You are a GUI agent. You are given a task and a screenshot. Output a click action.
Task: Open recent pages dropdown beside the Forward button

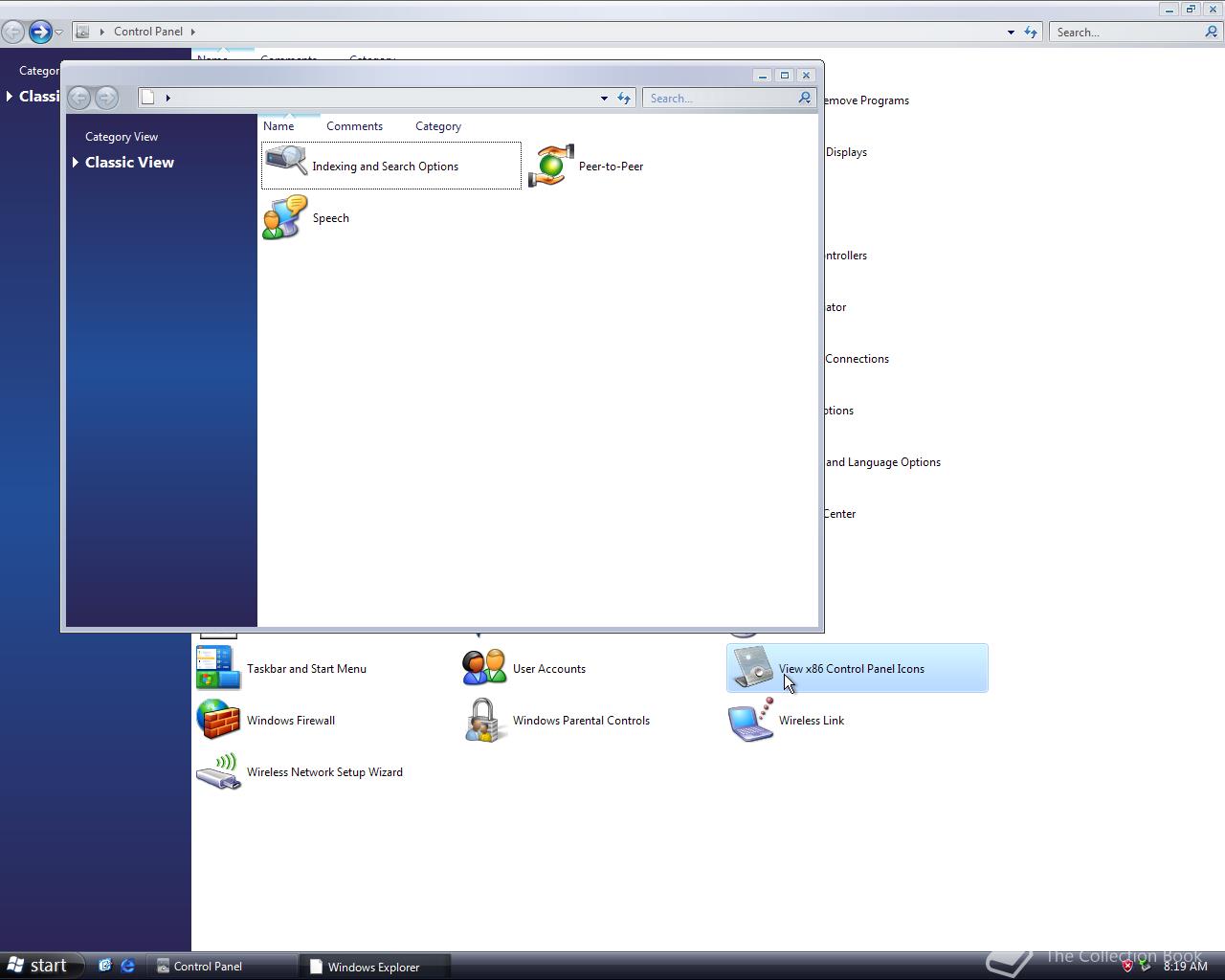click(x=58, y=33)
